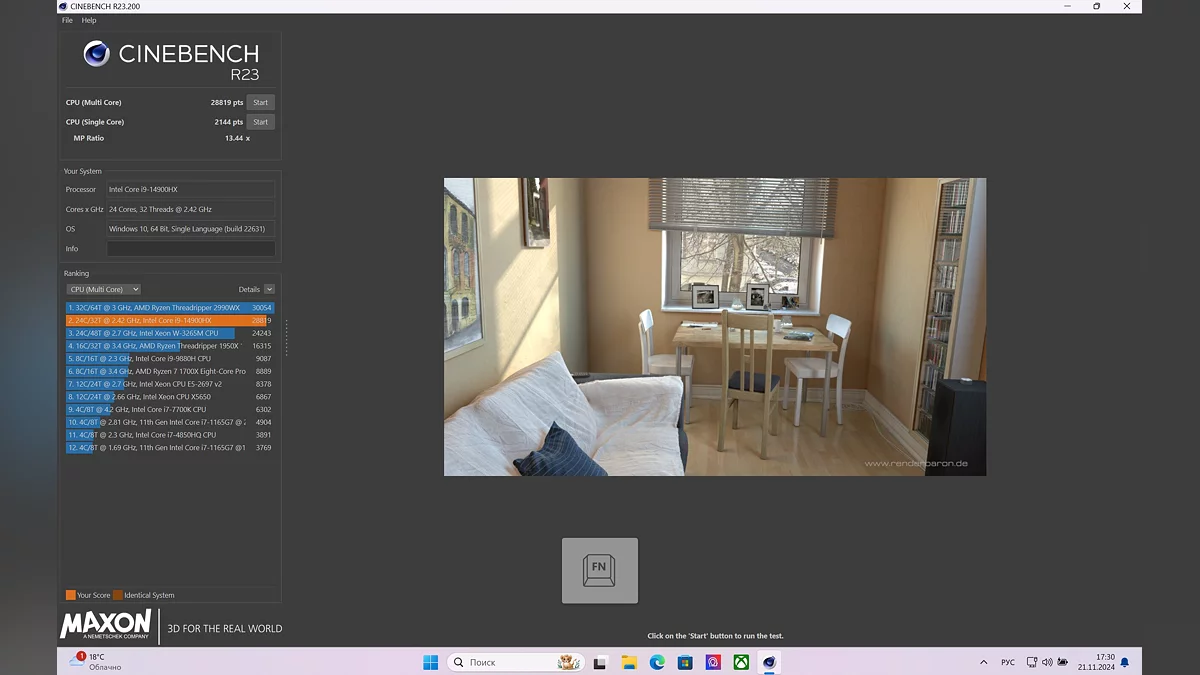Open the Help menu
The image size is (1200, 675).
[x=89, y=20]
